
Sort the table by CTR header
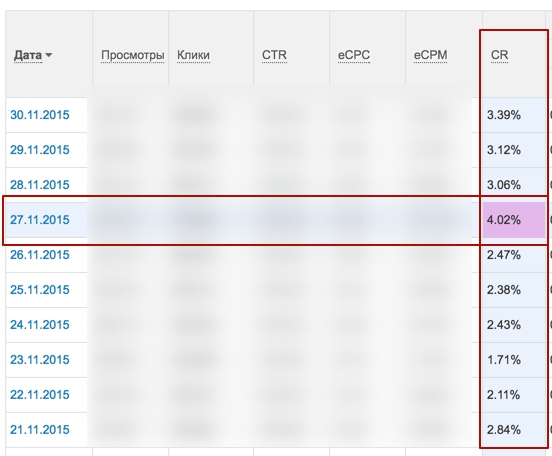(274, 55)
